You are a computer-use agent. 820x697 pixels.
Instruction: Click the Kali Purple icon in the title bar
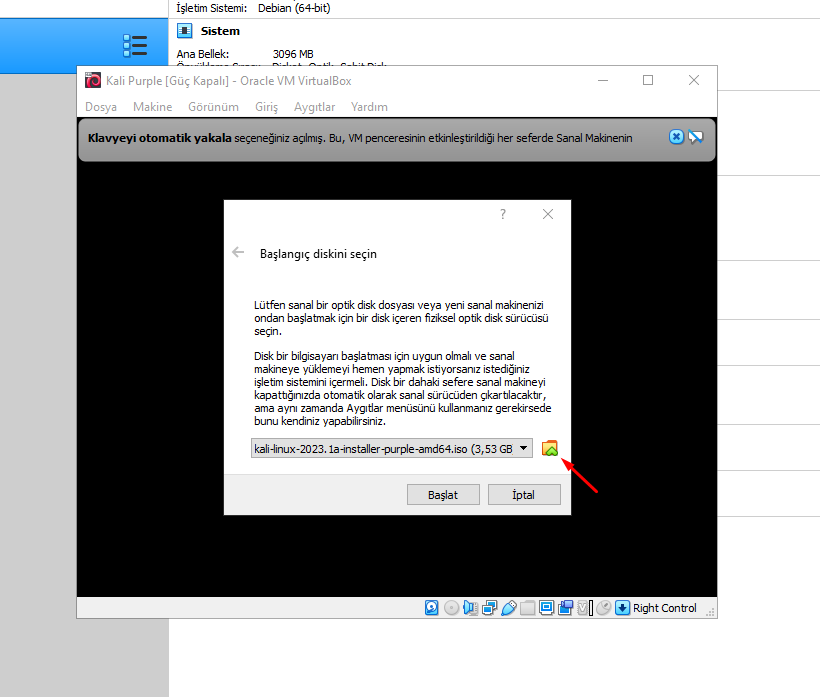pos(93,81)
